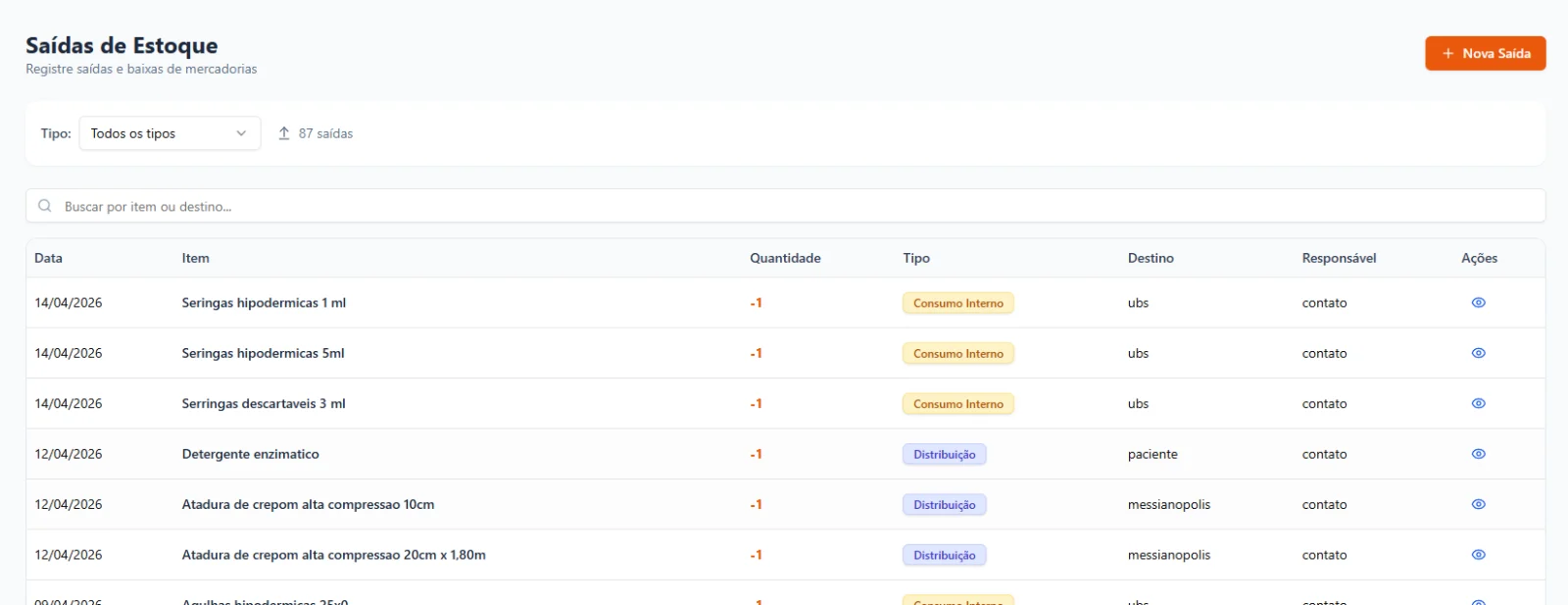The width and height of the screenshot is (1568, 605).
Task: Click the Data column header
Action: [x=48, y=258]
